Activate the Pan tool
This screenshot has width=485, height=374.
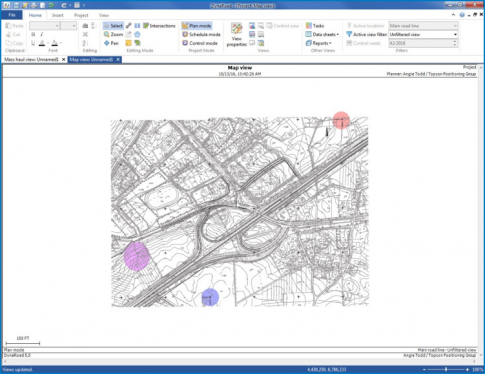pyautogui.click(x=111, y=43)
